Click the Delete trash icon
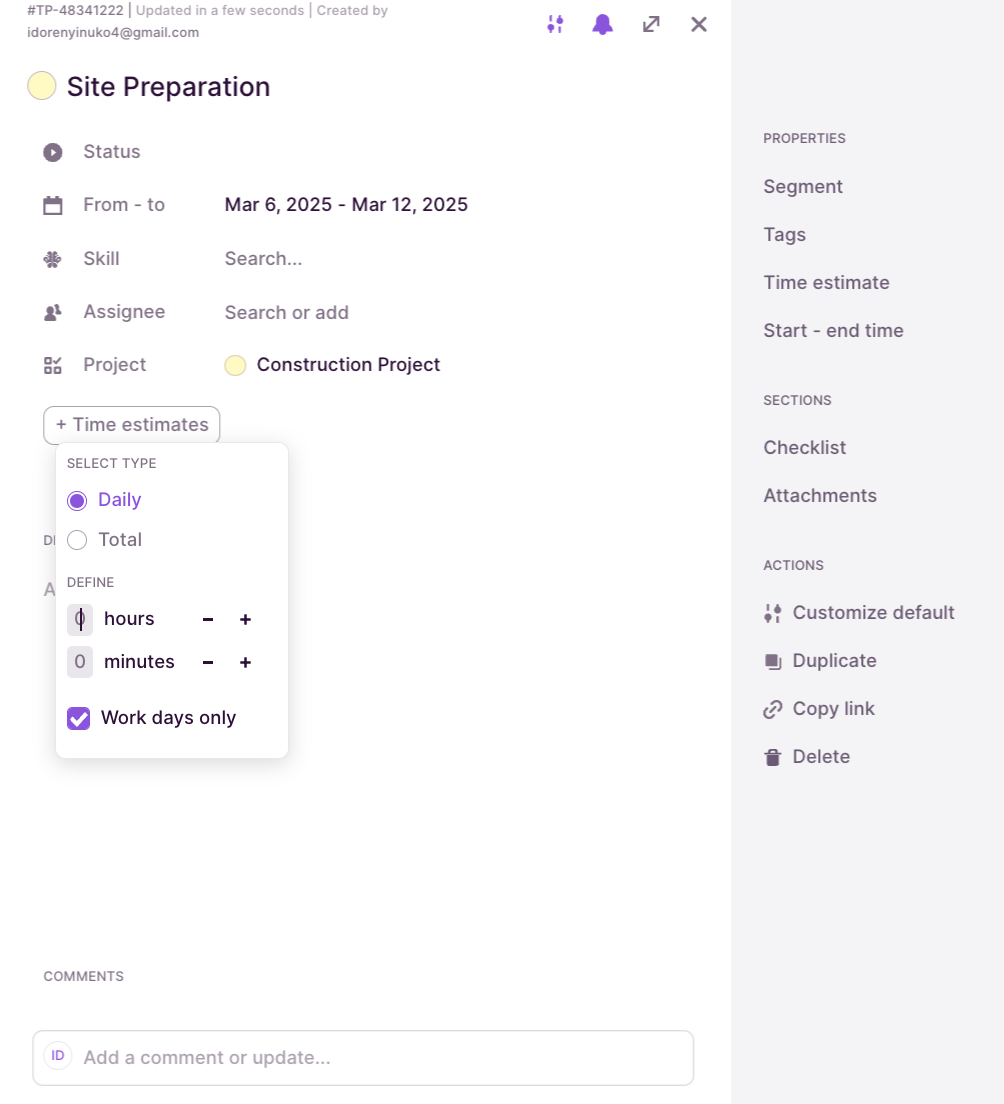The image size is (1004, 1104). (772, 756)
